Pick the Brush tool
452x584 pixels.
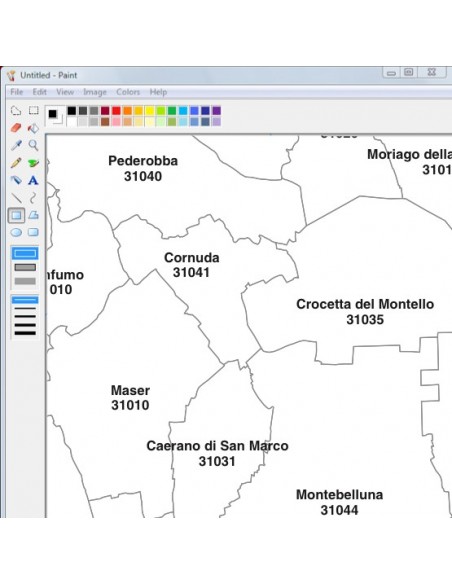coord(34,163)
